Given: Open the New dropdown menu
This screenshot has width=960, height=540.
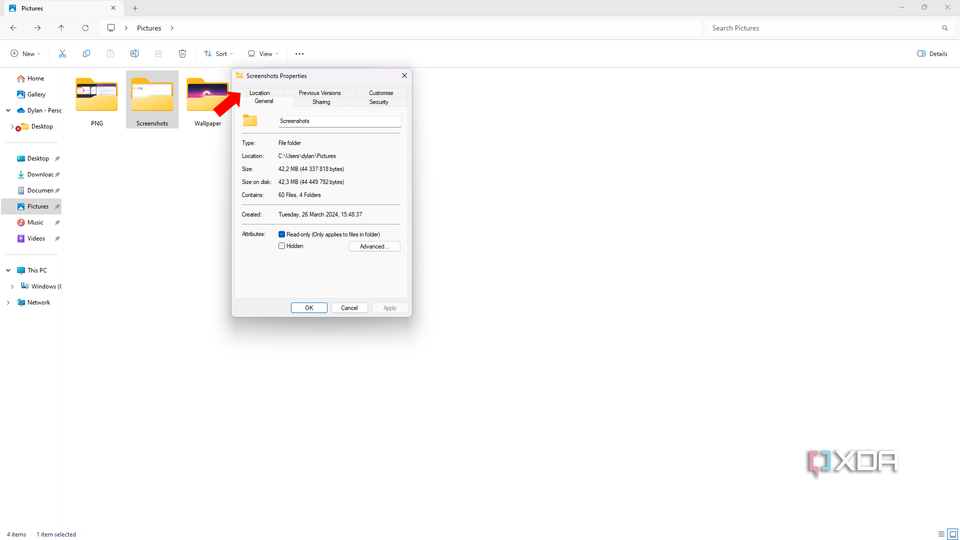Looking at the screenshot, I should pos(25,54).
